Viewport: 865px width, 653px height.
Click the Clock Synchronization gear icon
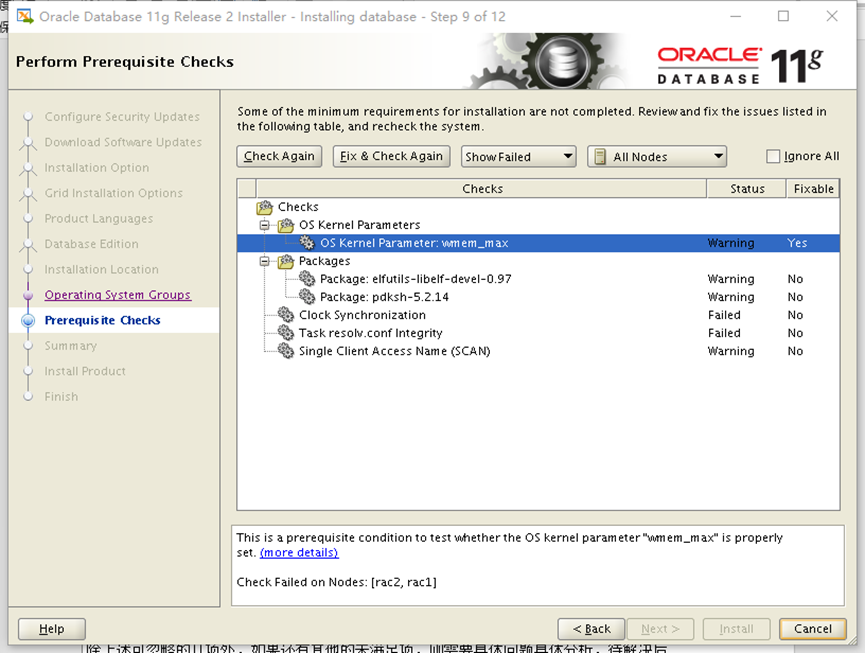point(286,315)
